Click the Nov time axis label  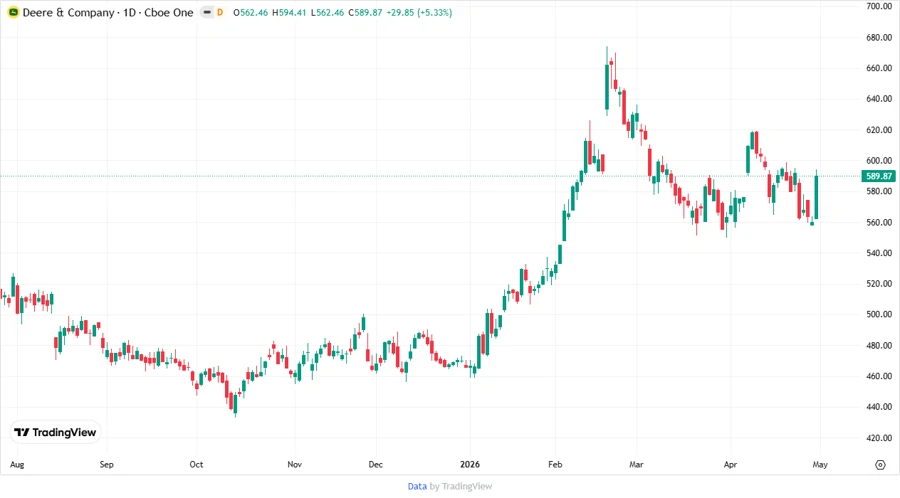294,465
